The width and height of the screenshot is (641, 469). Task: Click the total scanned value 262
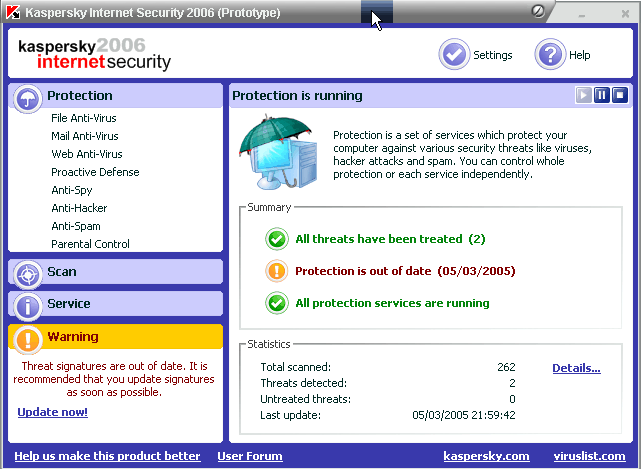pyautogui.click(x=506, y=367)
